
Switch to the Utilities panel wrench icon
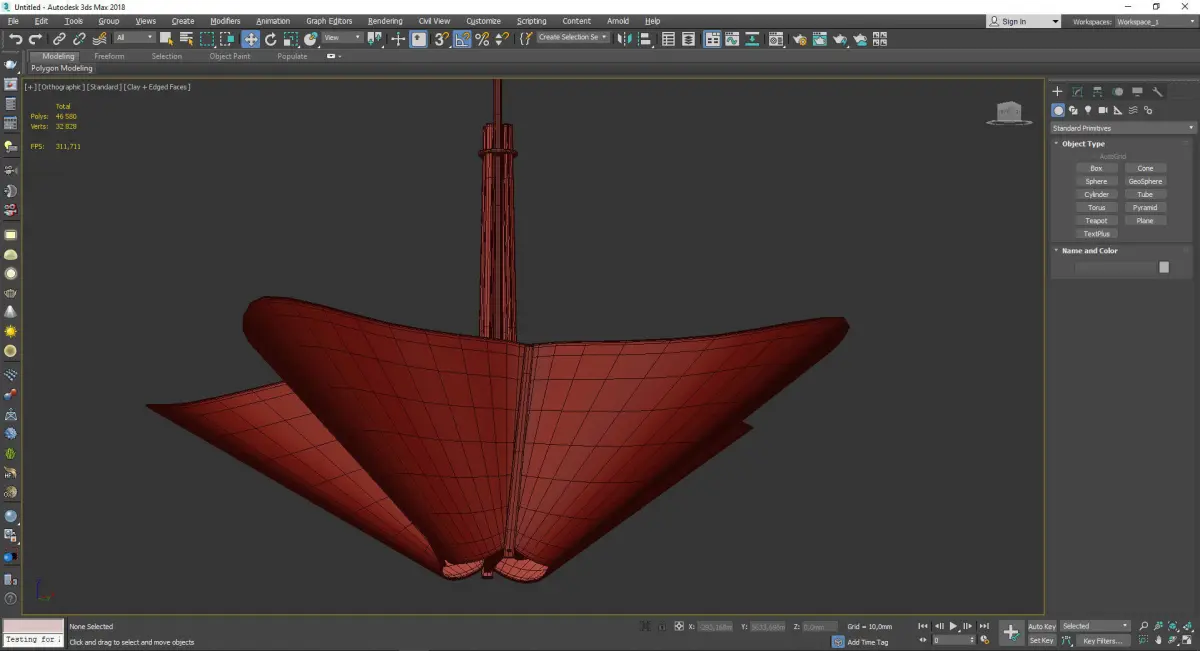point(1158,92)
